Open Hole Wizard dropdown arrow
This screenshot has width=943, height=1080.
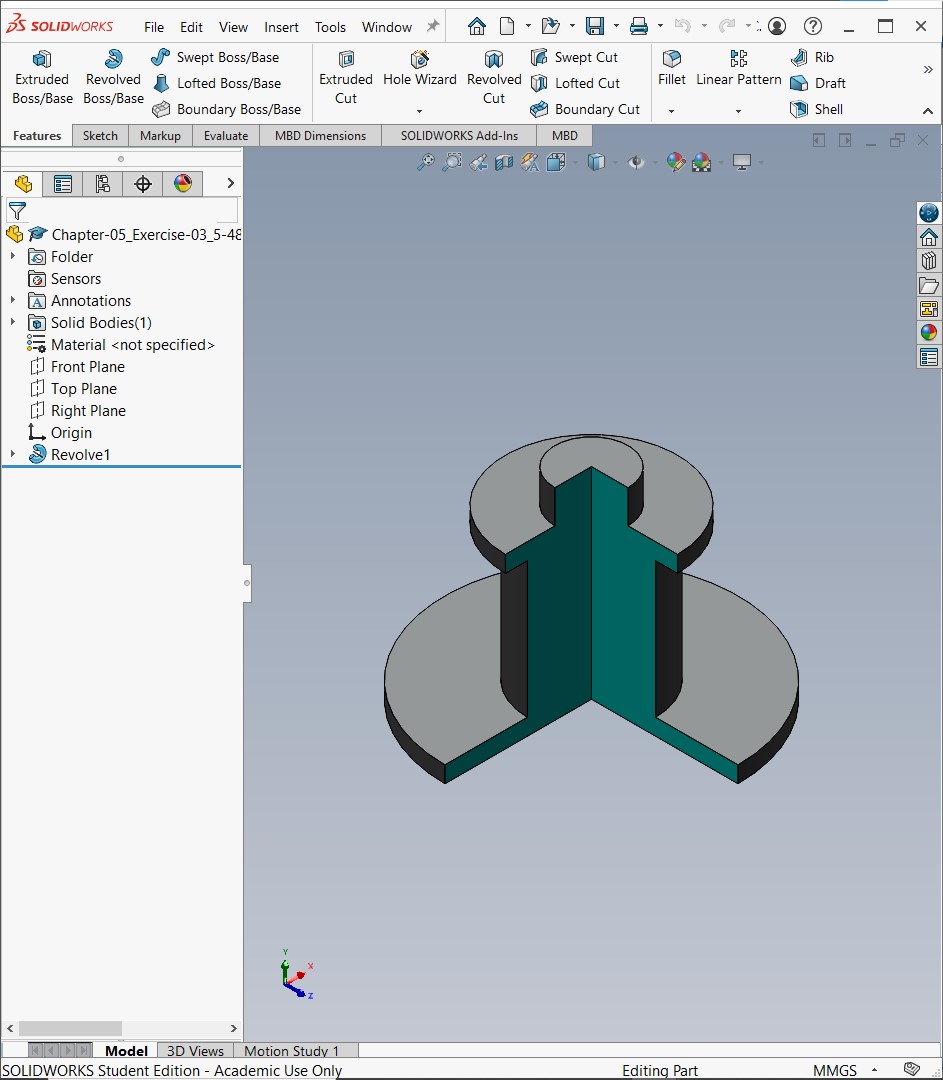tap(419, 111)
